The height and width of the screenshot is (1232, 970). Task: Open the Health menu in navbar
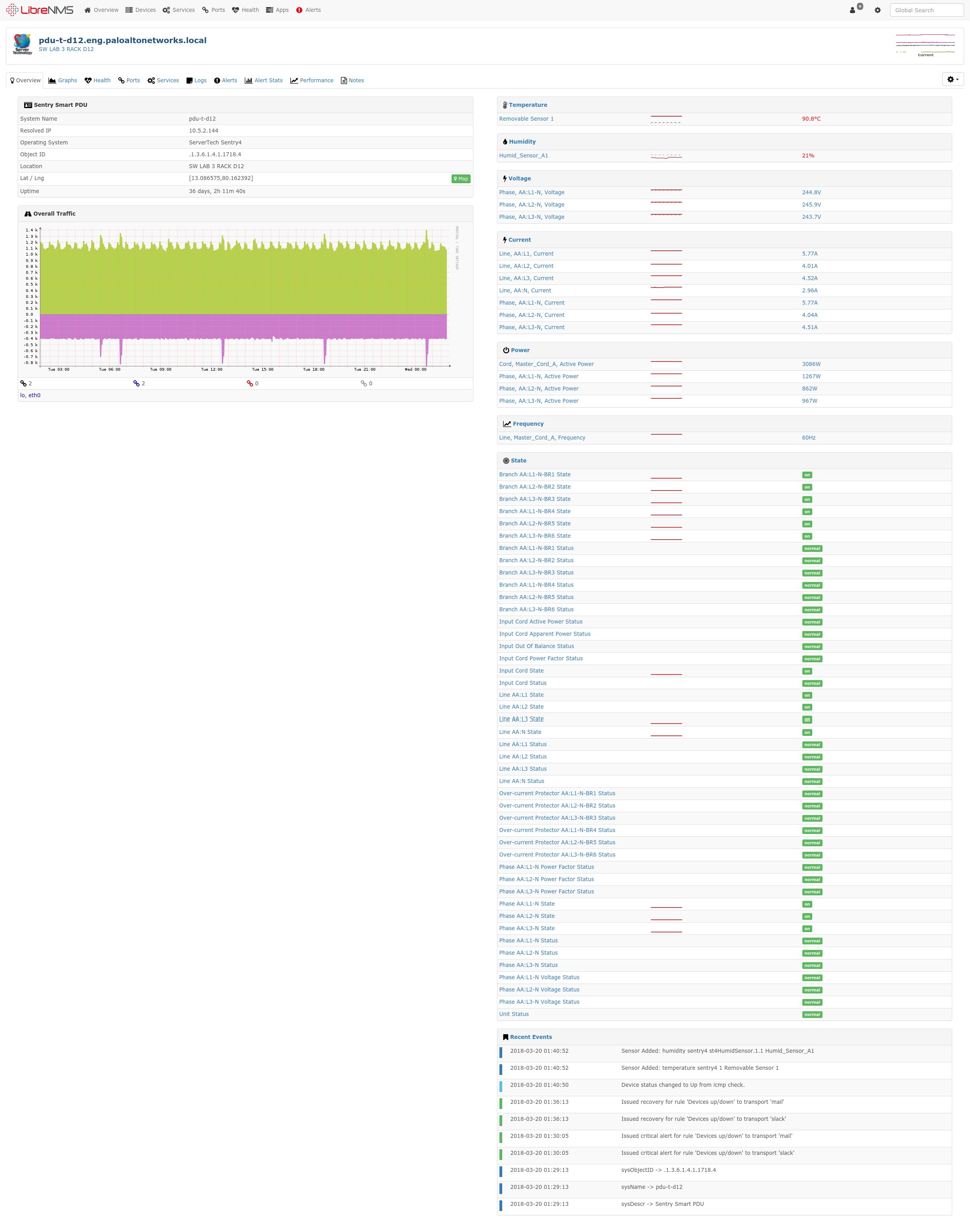245,9
